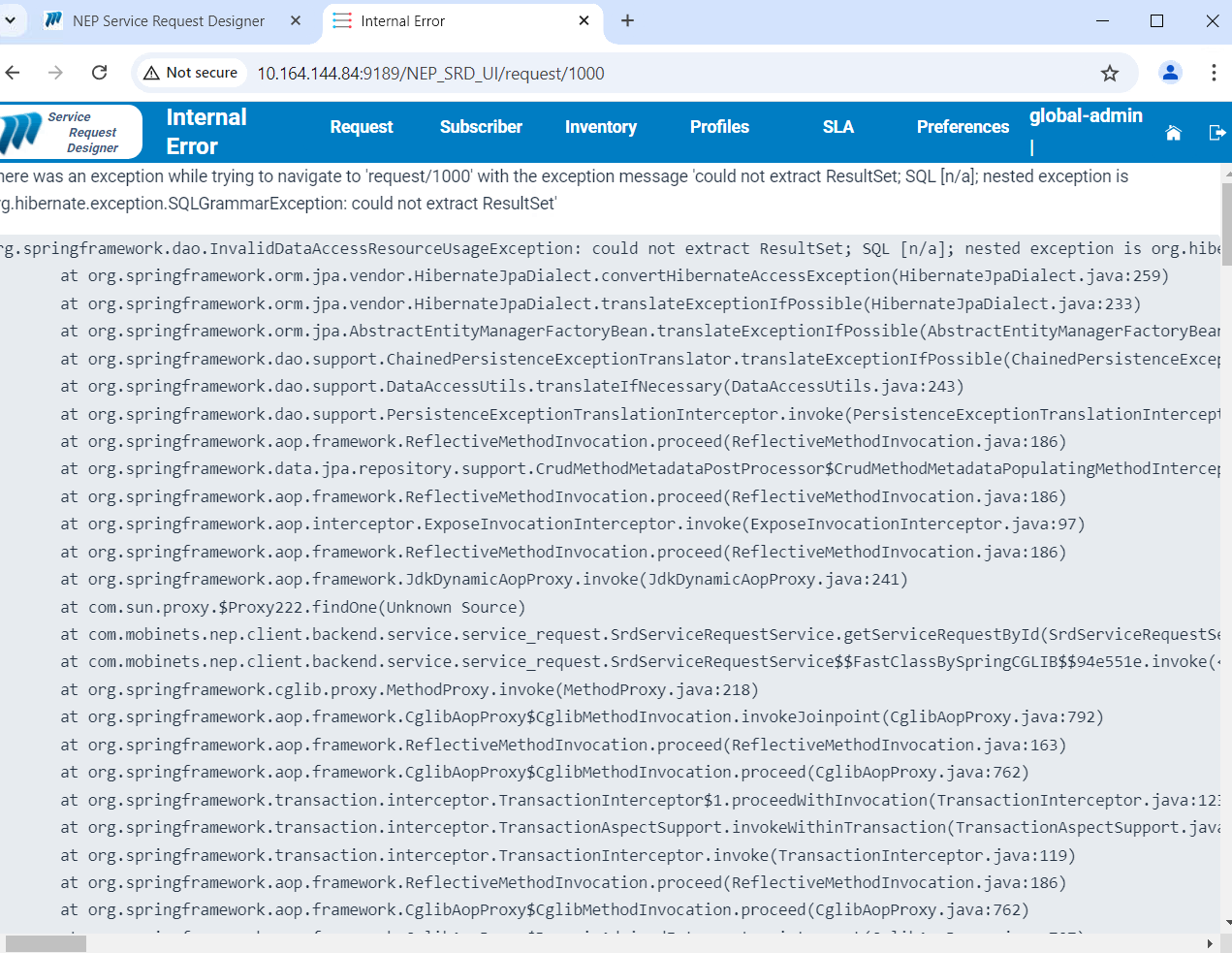Bookmark this page with star icon
The height and width of the screenshot is (953, 1232).
tap(1110, 74)
